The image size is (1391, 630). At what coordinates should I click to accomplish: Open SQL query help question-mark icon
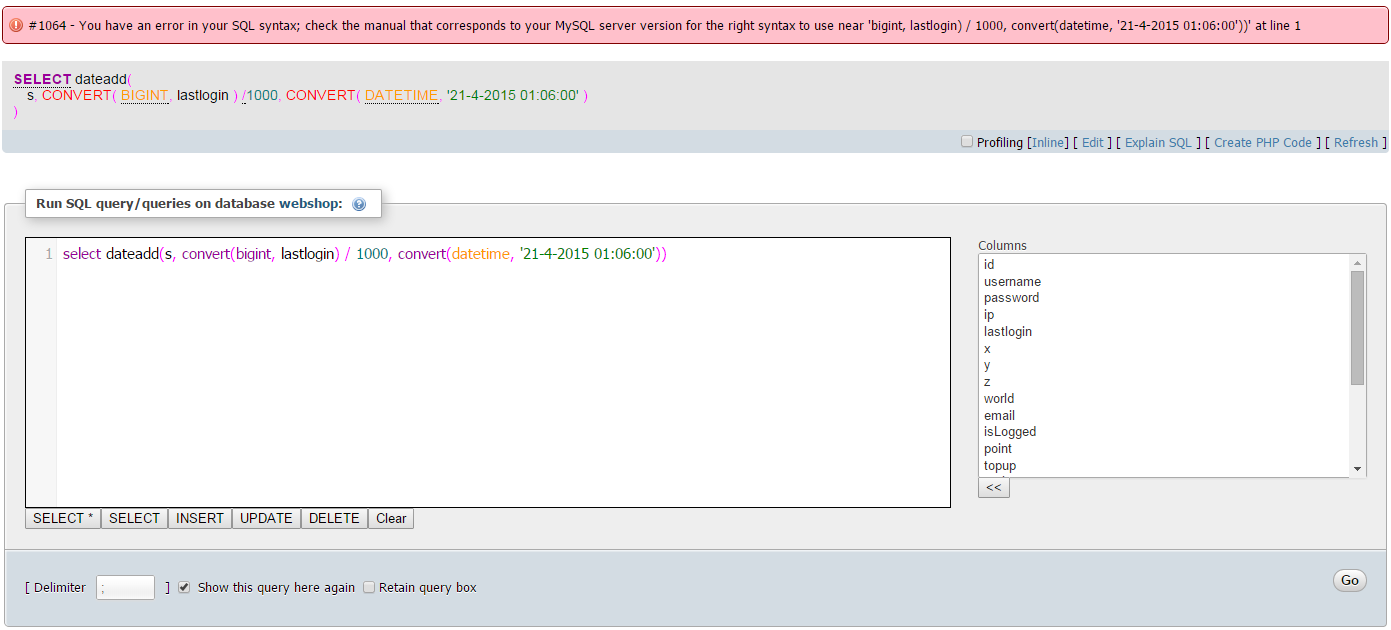pos(359,204)
